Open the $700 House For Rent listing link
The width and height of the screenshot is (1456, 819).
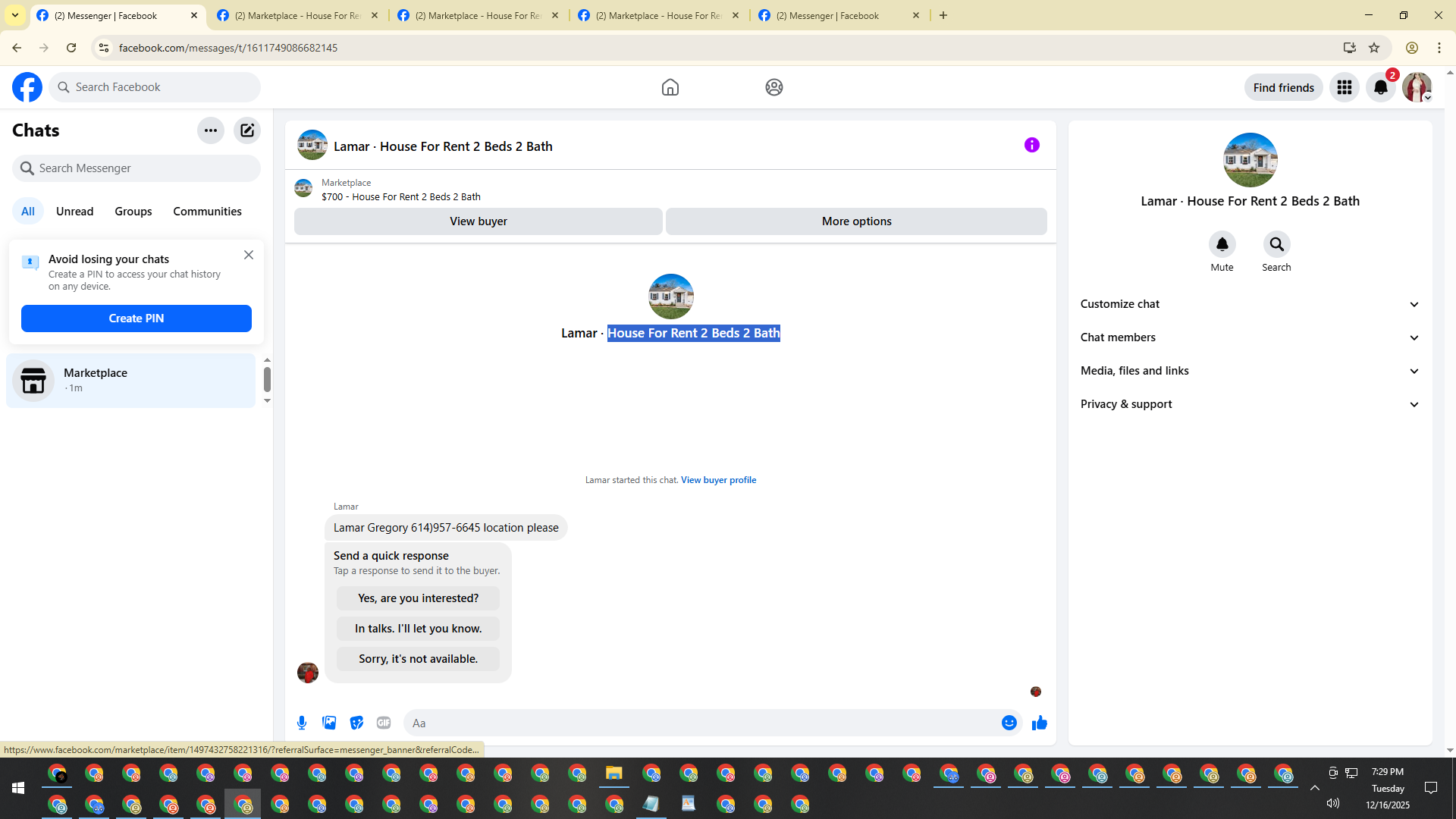(x=401, y=196)
